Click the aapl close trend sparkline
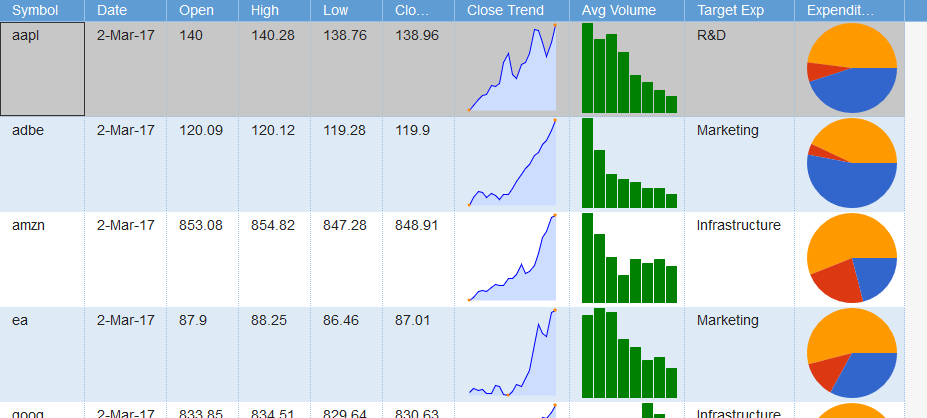927x418 pixels. pos(512,67)
